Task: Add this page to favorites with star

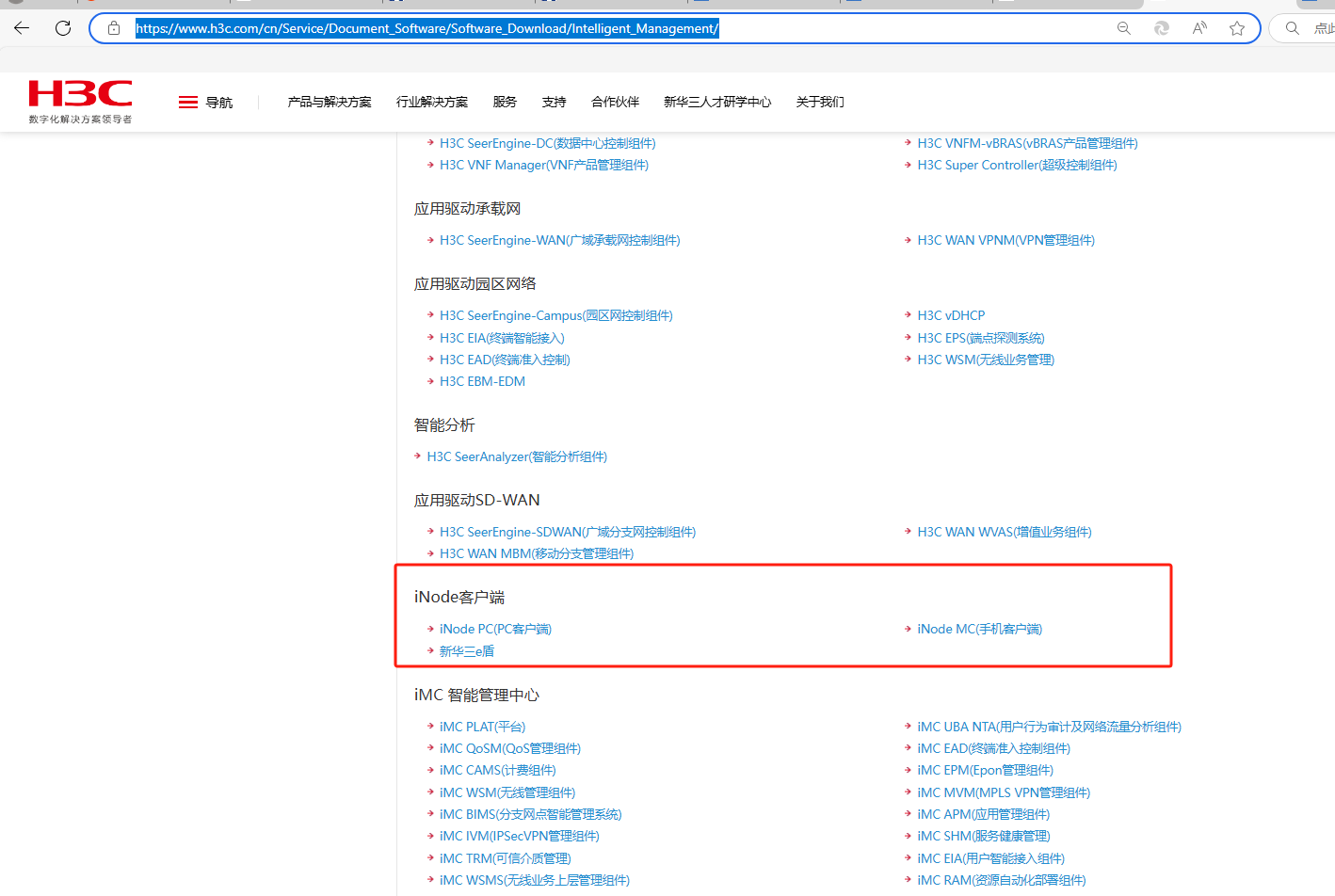Action: (1237, 28)
